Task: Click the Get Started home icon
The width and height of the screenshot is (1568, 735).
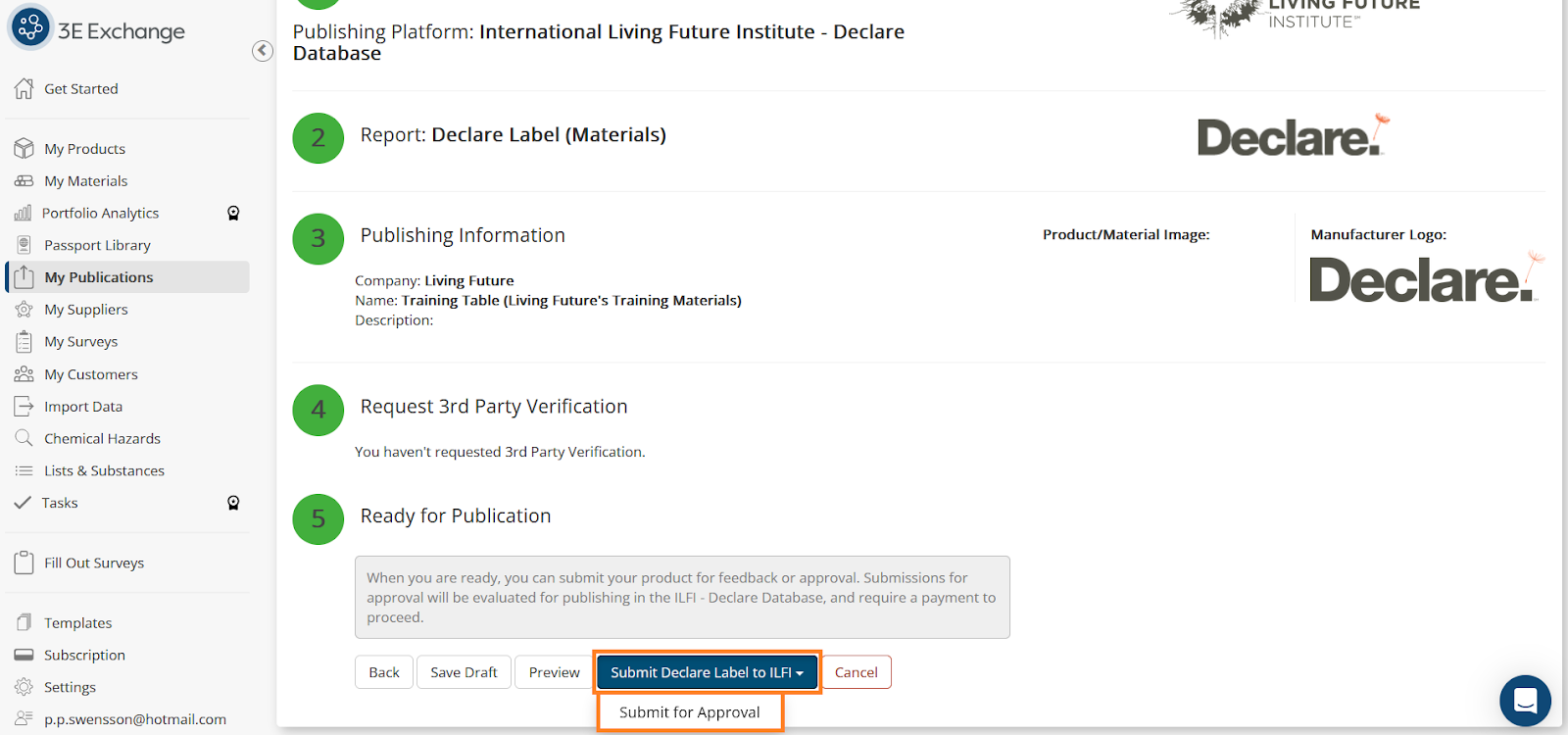Action: pos(24,88)
